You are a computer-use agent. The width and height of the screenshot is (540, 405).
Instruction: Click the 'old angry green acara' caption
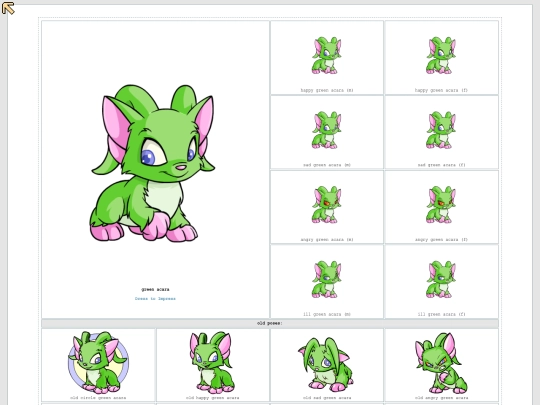pos(441,398)
